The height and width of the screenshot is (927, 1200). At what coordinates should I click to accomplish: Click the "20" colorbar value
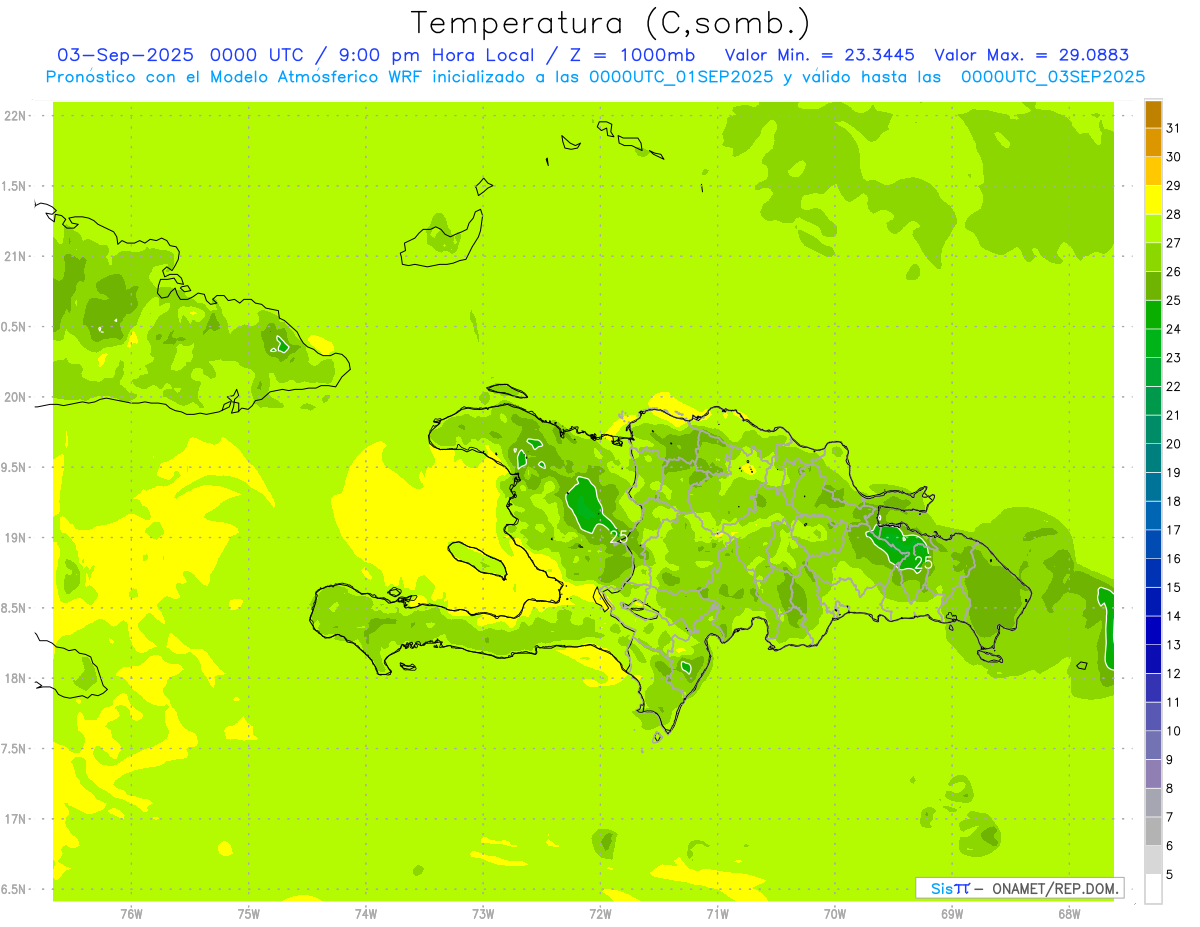1174,443
